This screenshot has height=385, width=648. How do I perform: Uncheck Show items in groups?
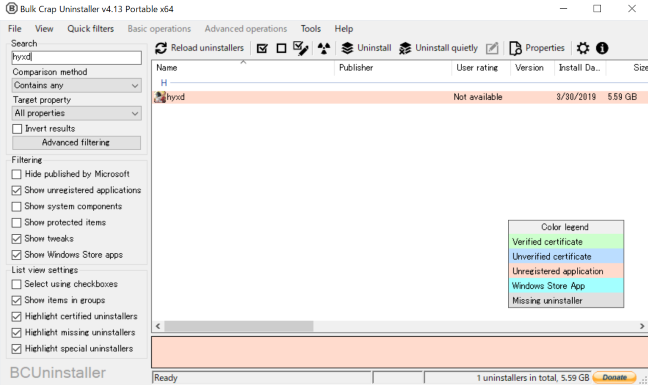click(x=17, y=300)
